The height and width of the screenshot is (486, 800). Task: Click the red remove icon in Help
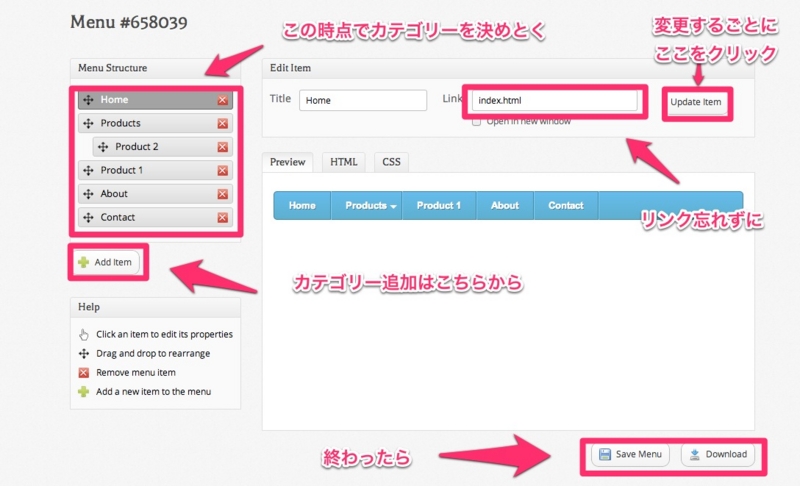[84, 373]
